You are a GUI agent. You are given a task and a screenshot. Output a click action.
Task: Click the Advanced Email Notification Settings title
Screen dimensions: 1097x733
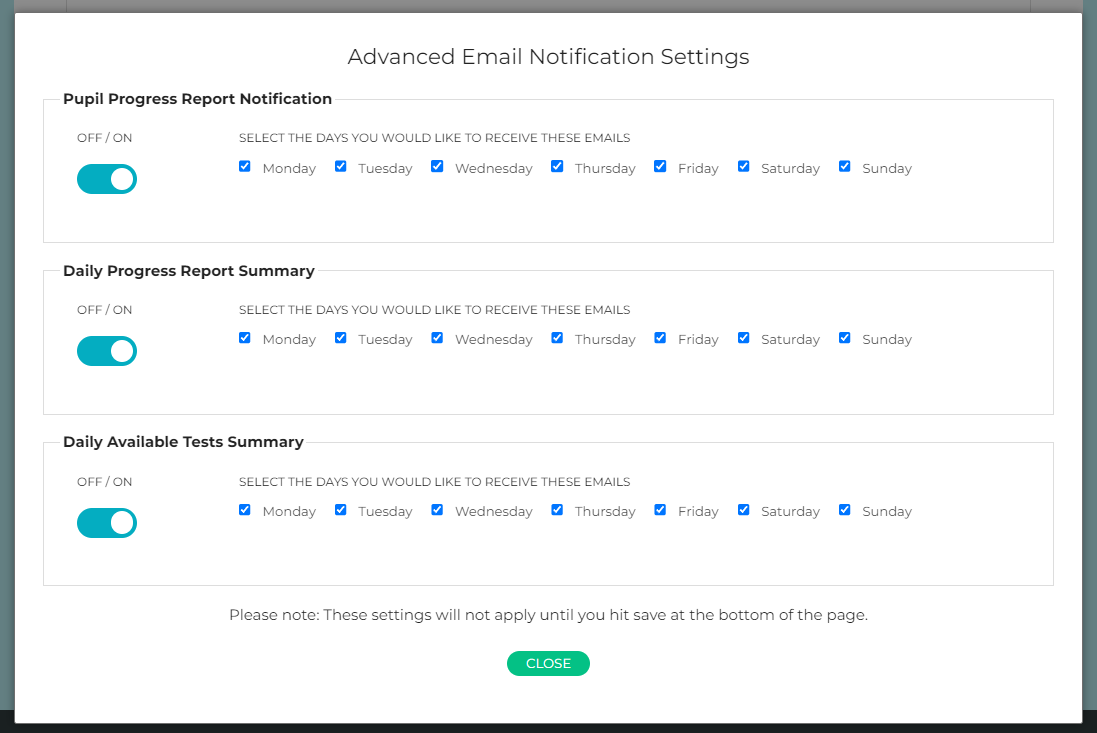coord(548,57)
